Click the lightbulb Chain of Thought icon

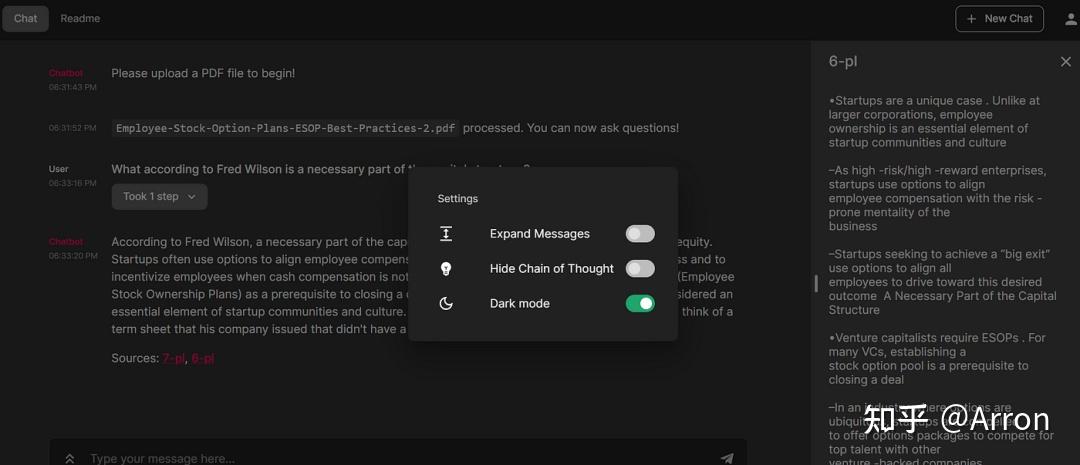coord(446,269)
